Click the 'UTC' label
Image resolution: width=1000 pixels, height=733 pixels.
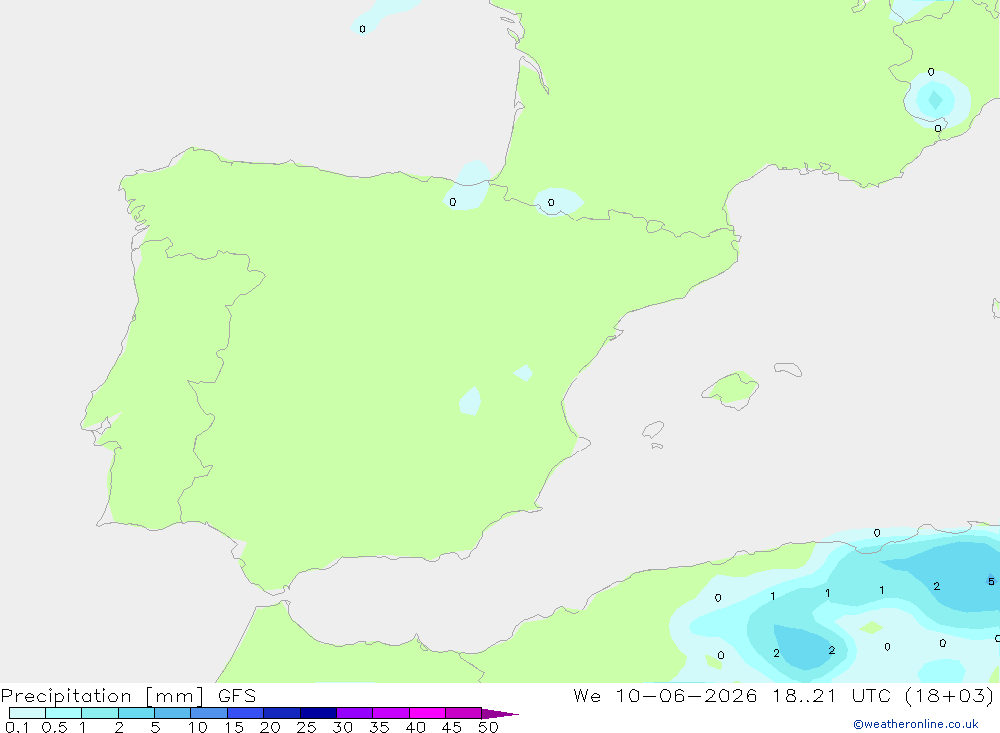871,696
